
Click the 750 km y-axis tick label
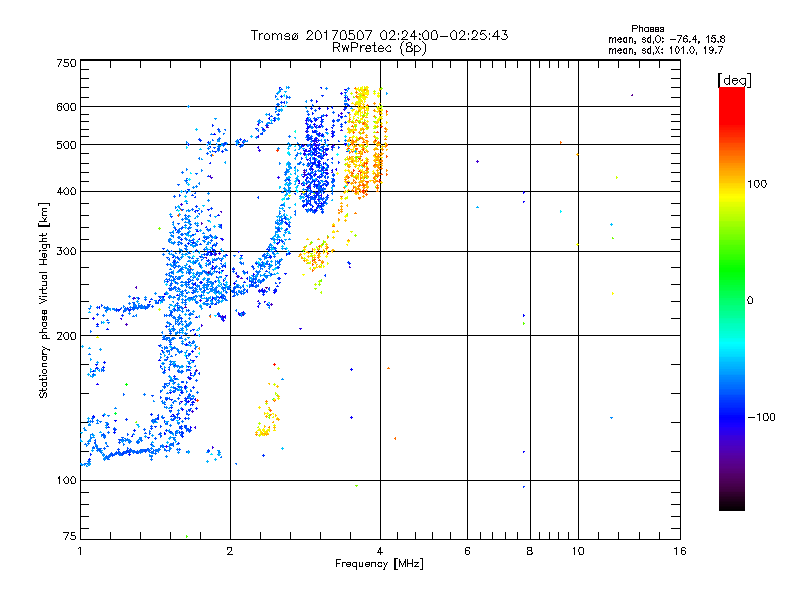pyautogui.click(x=66, y=63)
